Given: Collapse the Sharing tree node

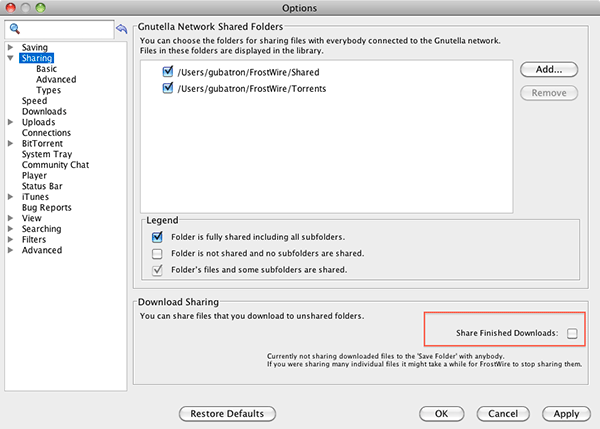Looking at the screenshot, I should point(11,58).
